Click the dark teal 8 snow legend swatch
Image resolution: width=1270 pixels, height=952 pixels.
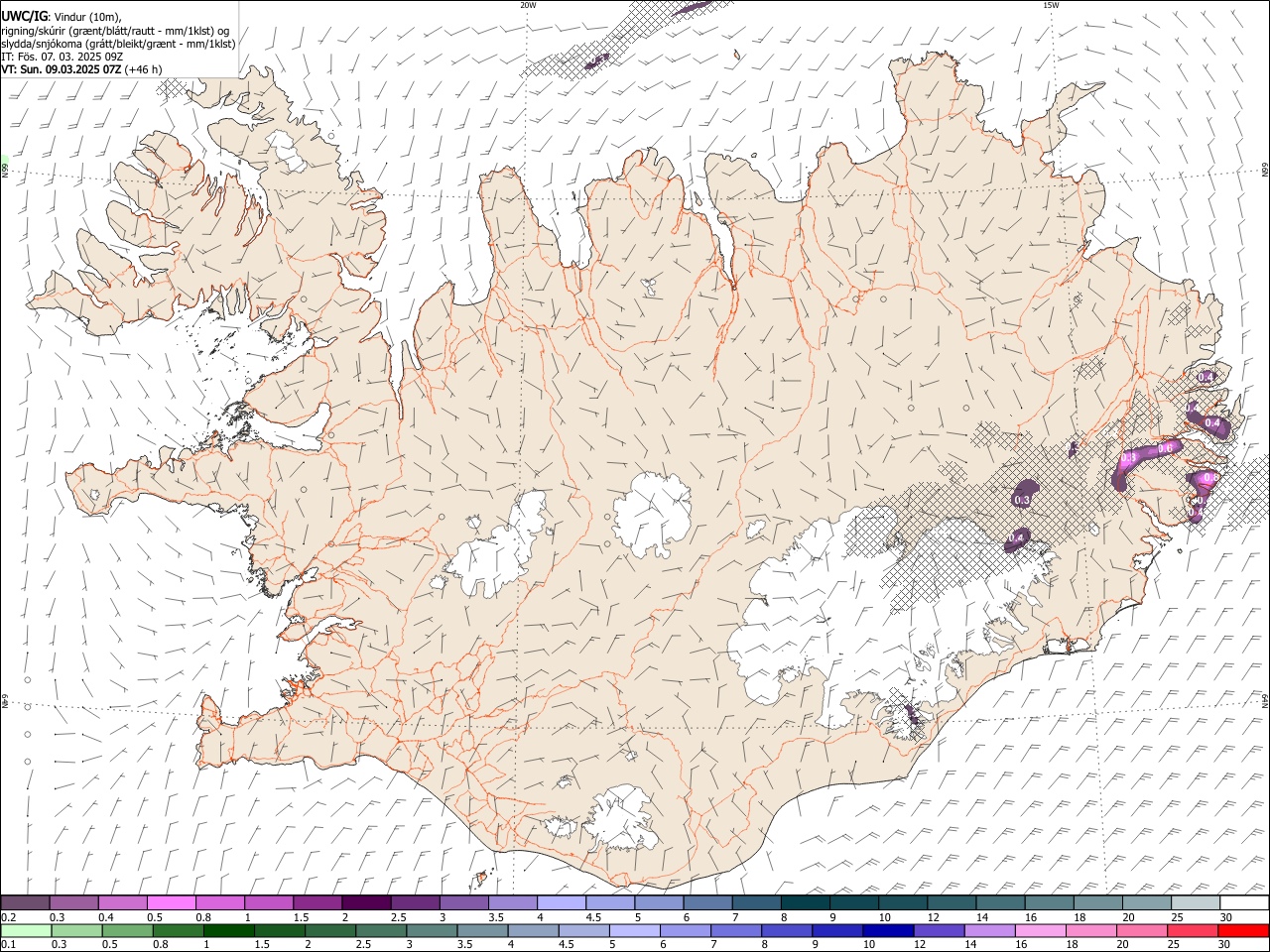[805, 902]
